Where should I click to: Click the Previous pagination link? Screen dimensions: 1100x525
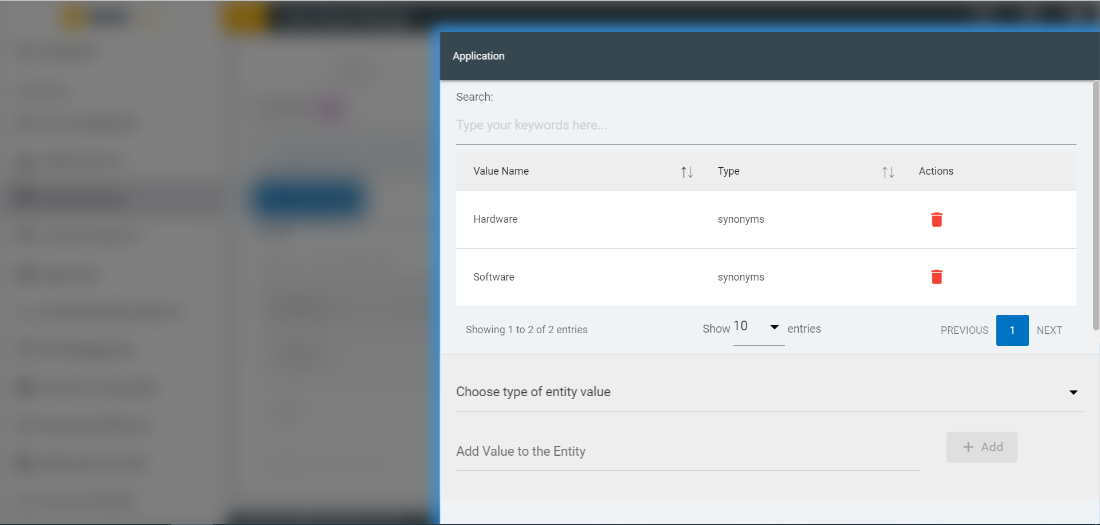[x=964, y=330]
